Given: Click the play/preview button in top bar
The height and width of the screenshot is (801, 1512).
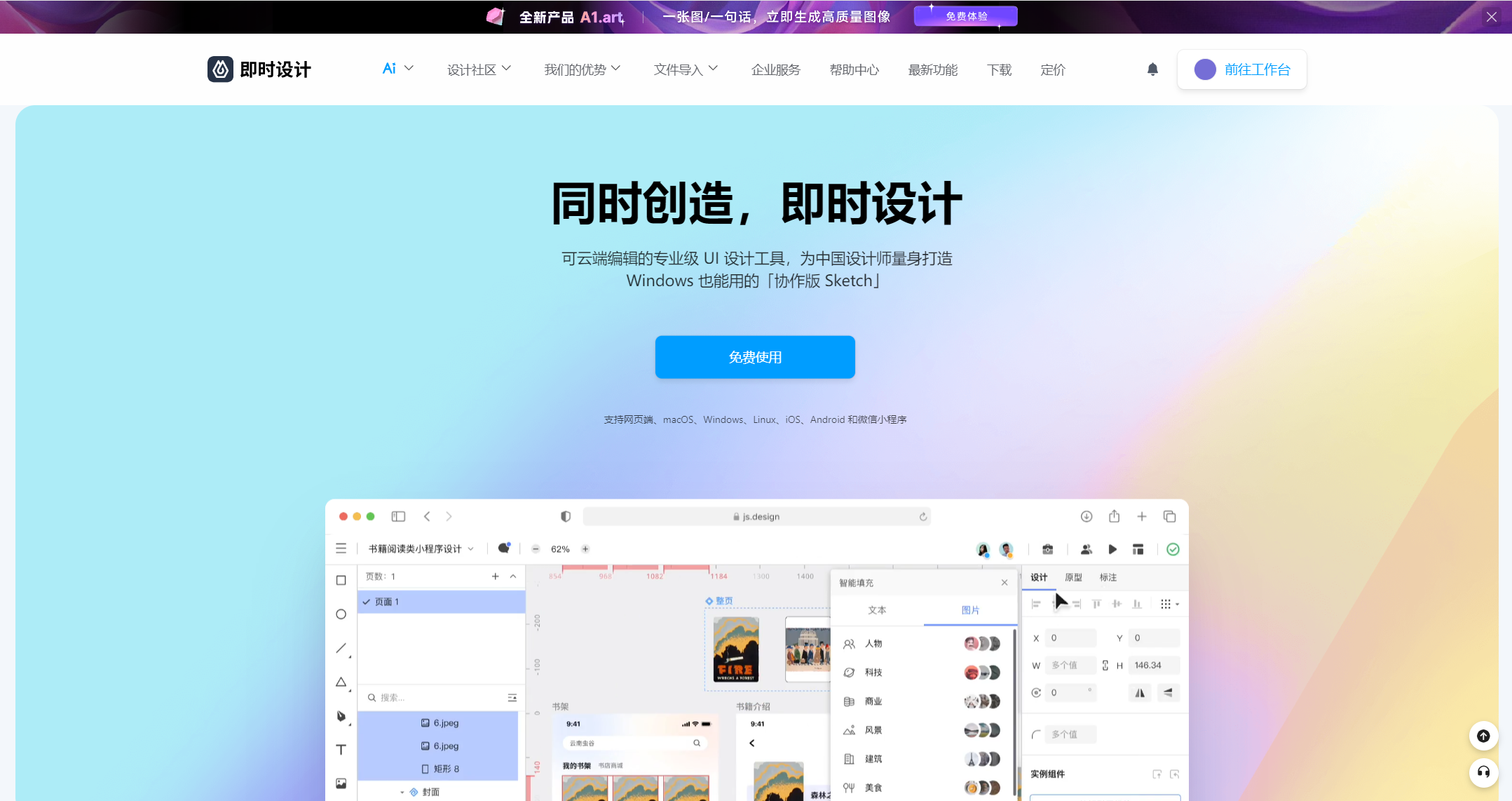Looking at the screenshot, I should pos(1112,548).
